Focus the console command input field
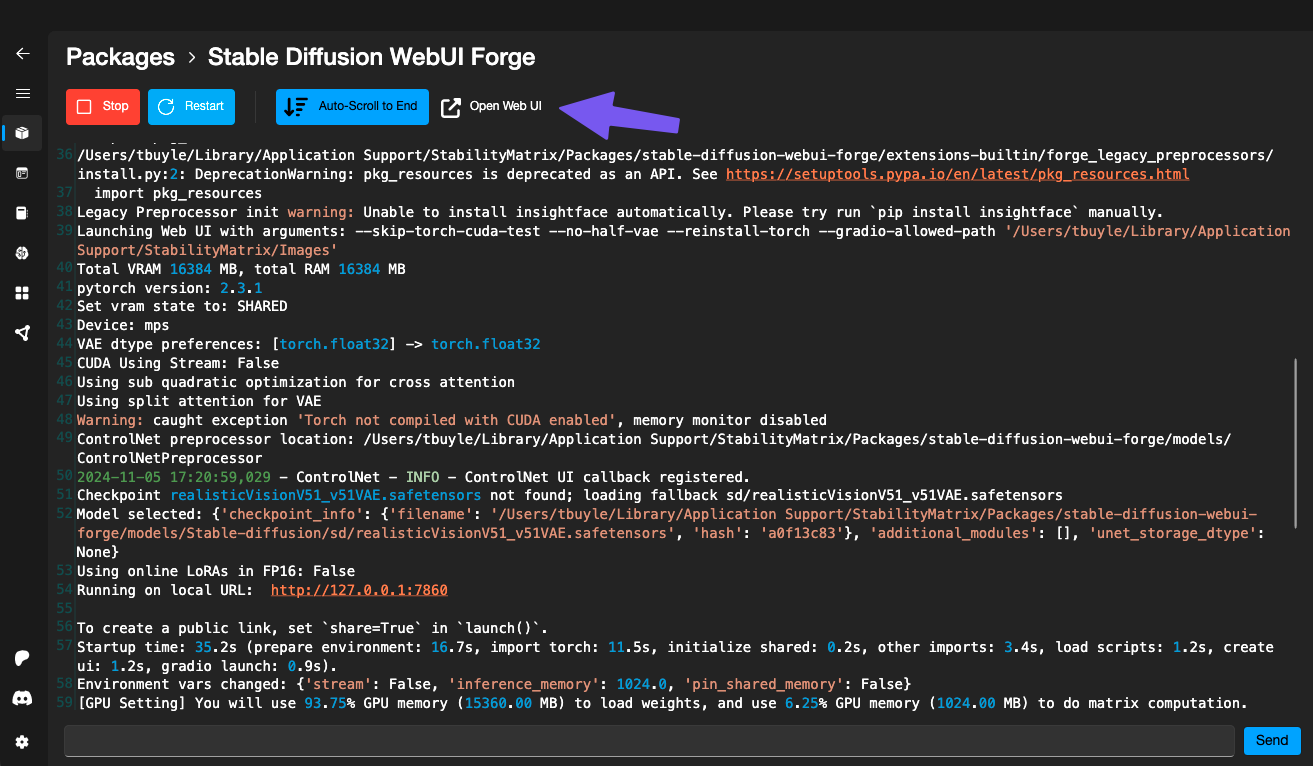Screen dimensions: 1313x766 point(649,741)
